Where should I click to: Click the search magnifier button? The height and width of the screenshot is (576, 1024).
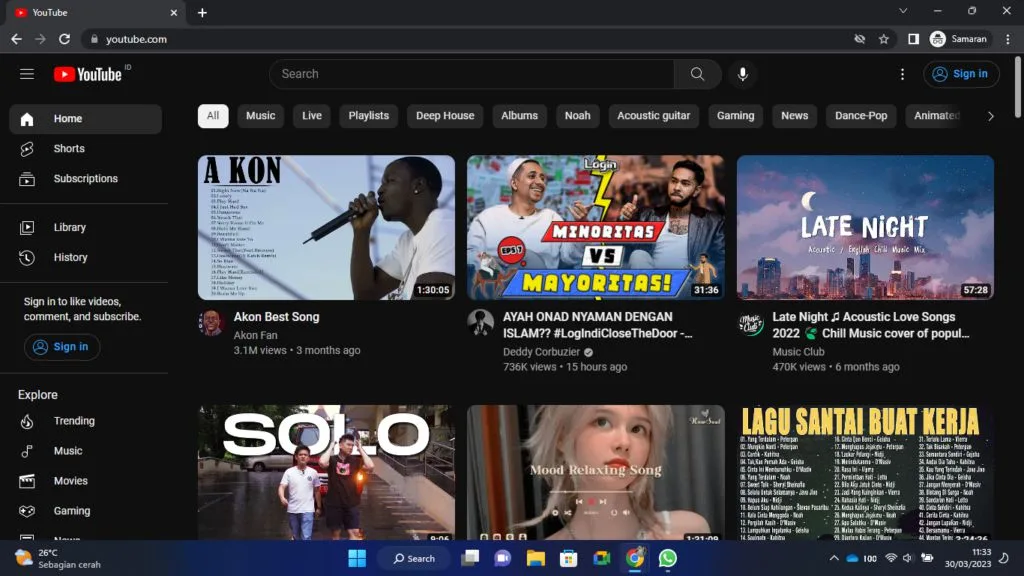click(x=697, y=74)
